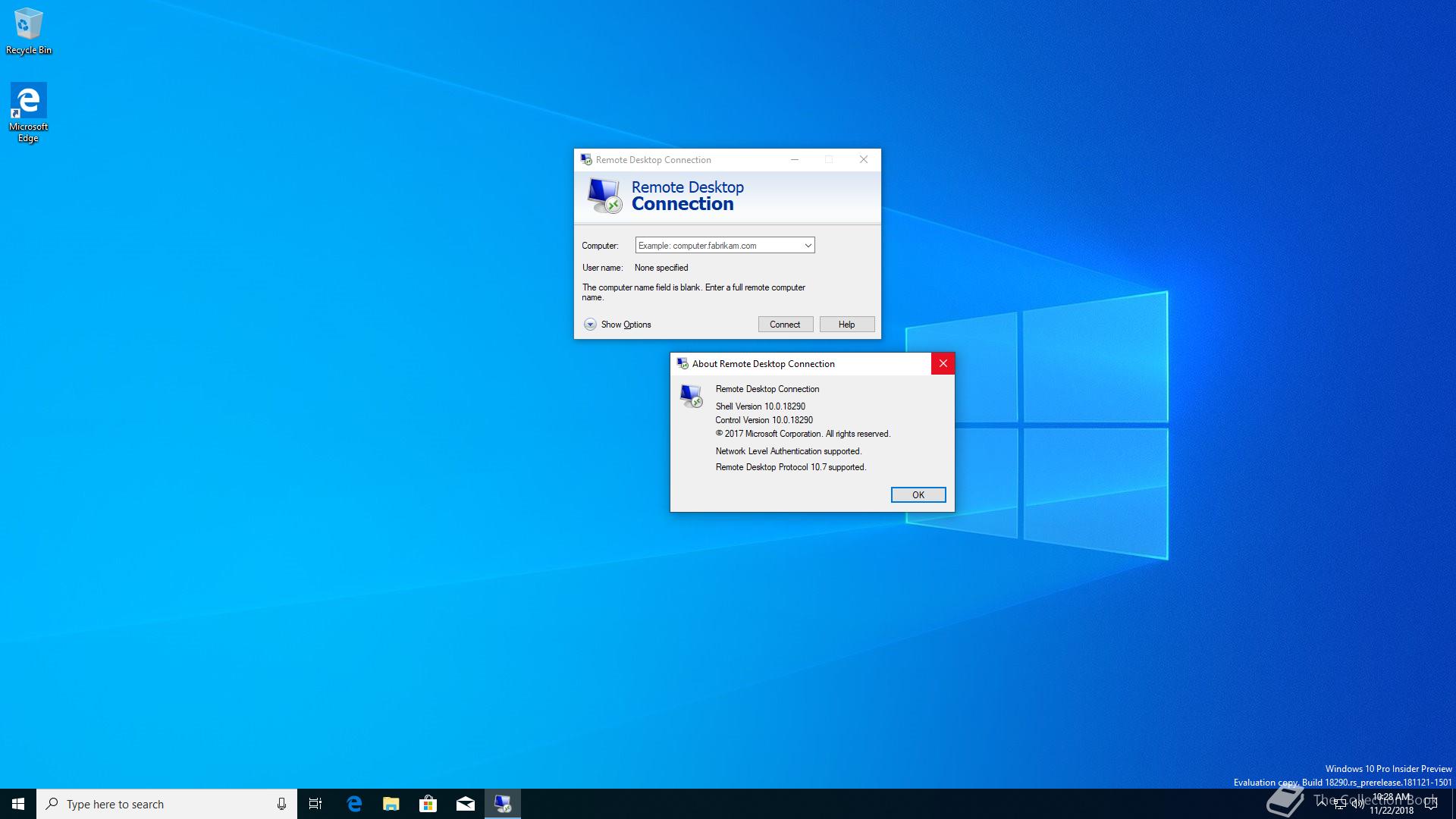The width and height of the screenshot is (1456, 819).
Task: Click the 'None specified' user name text
Action: (x=661, y=268)
